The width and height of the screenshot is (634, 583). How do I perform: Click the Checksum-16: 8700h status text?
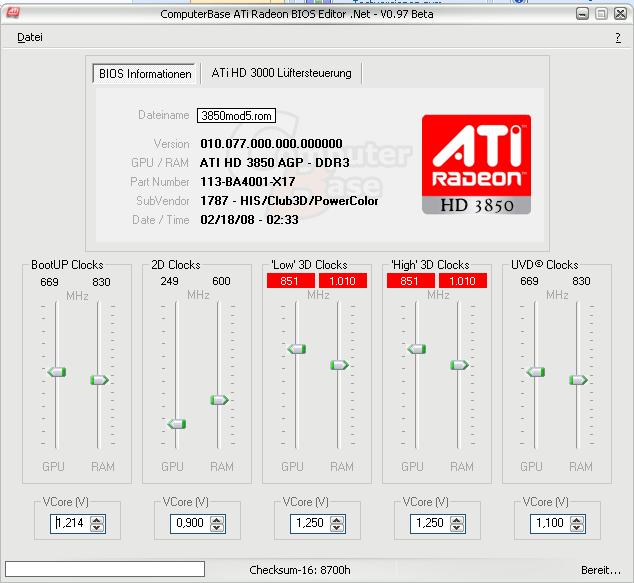tap(300, 570)
